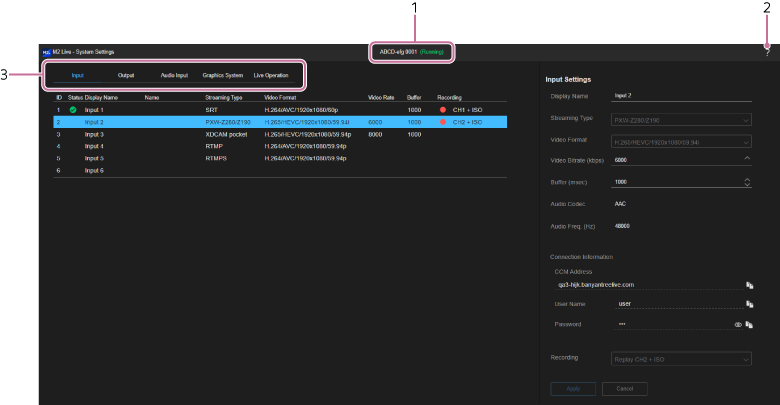Select the Input 5 row

coord(280,158)
